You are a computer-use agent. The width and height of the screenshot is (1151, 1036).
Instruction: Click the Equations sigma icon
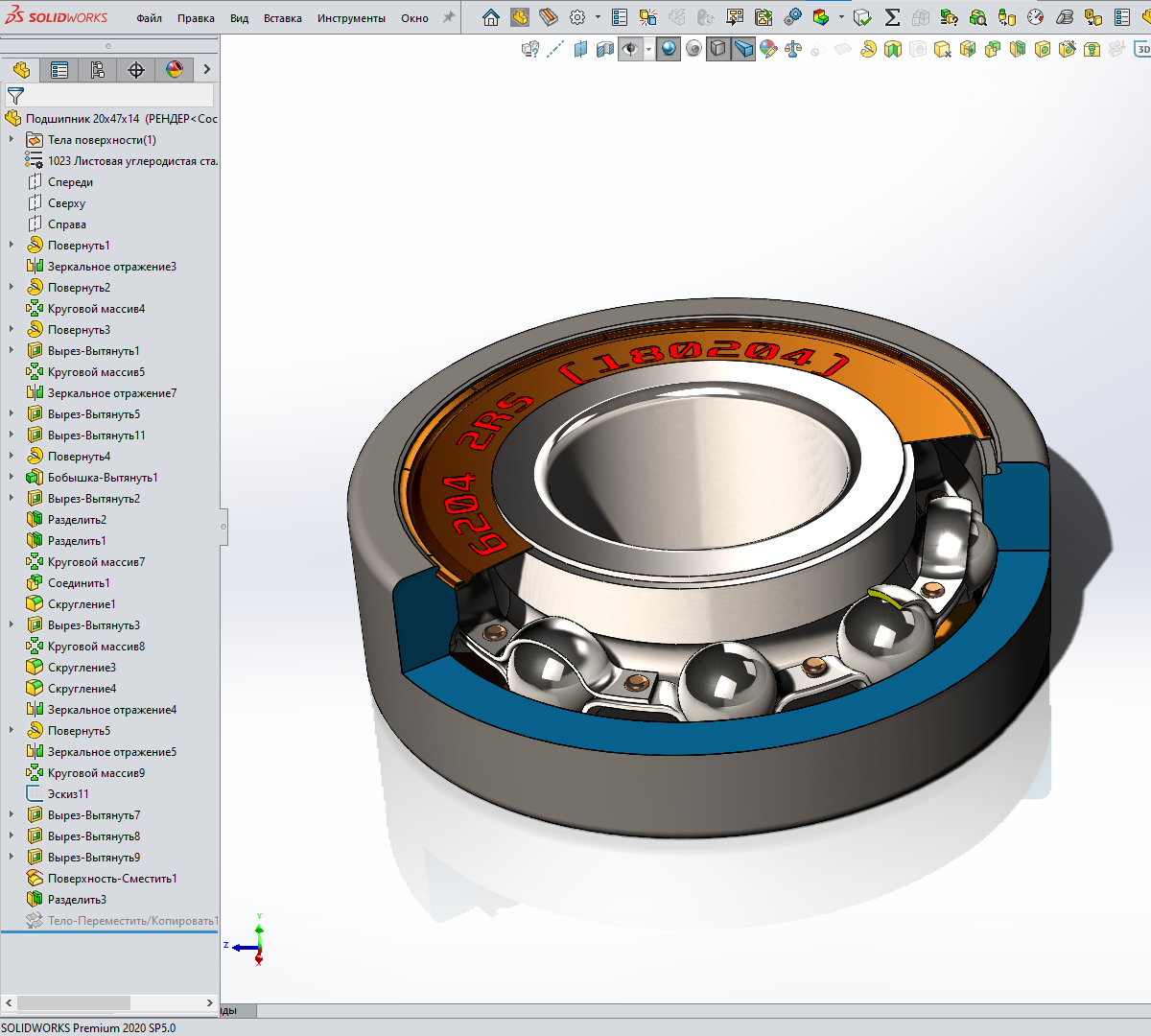[x=892, y=17]
